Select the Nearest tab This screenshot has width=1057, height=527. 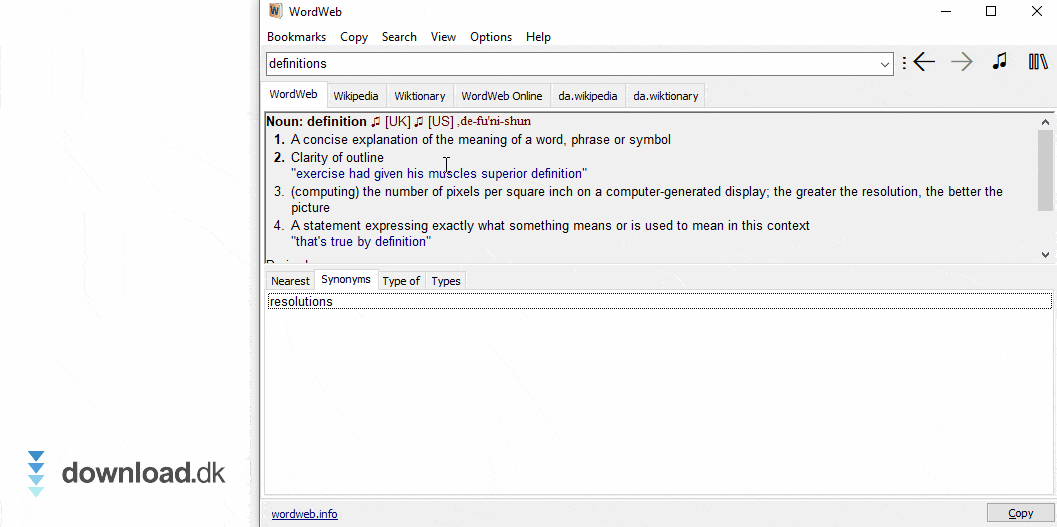pyautogui.click(x=290, y=281)
